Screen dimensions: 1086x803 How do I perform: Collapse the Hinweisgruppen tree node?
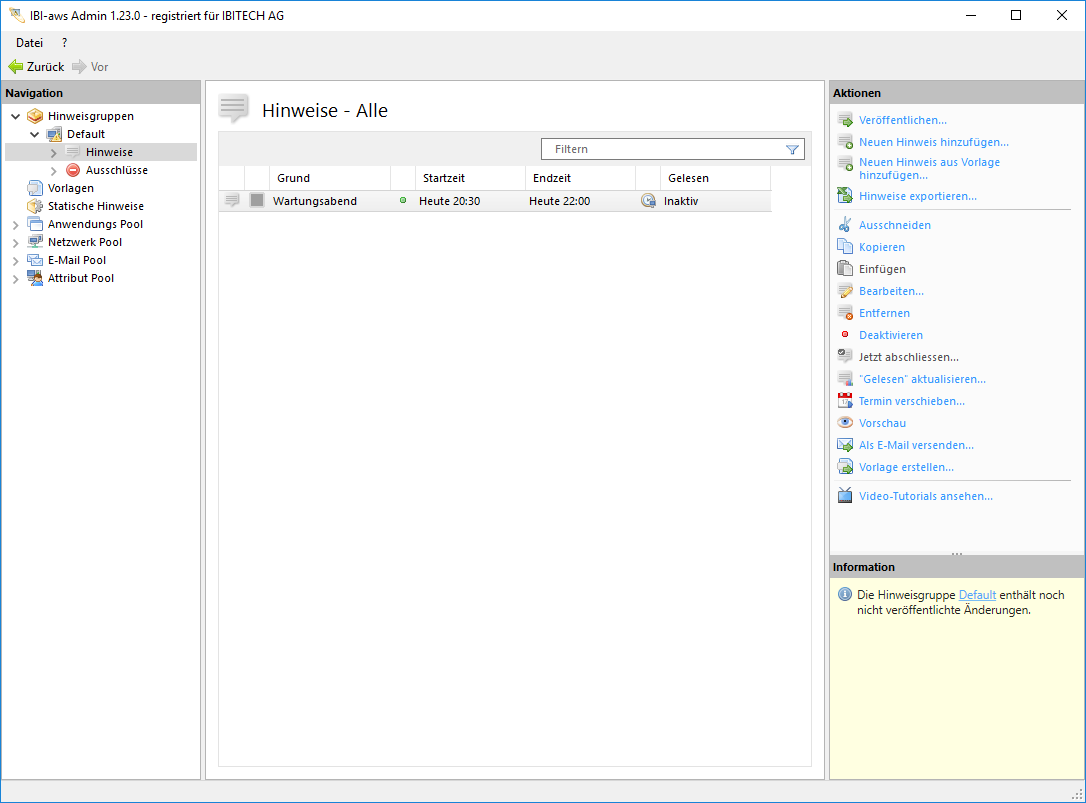[15, 116]
